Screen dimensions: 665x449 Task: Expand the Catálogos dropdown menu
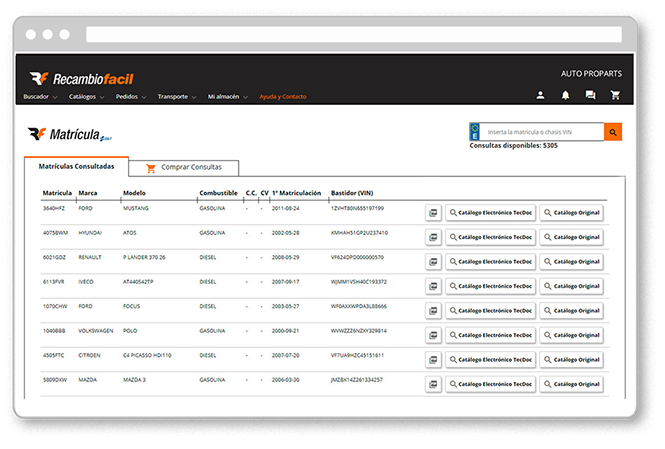pos(87,97)
